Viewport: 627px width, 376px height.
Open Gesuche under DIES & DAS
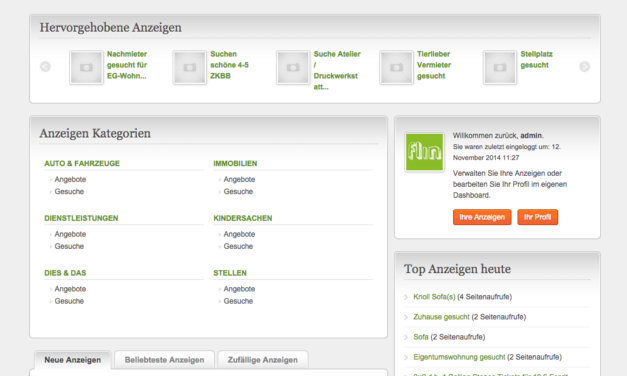(x=69, y=301)
